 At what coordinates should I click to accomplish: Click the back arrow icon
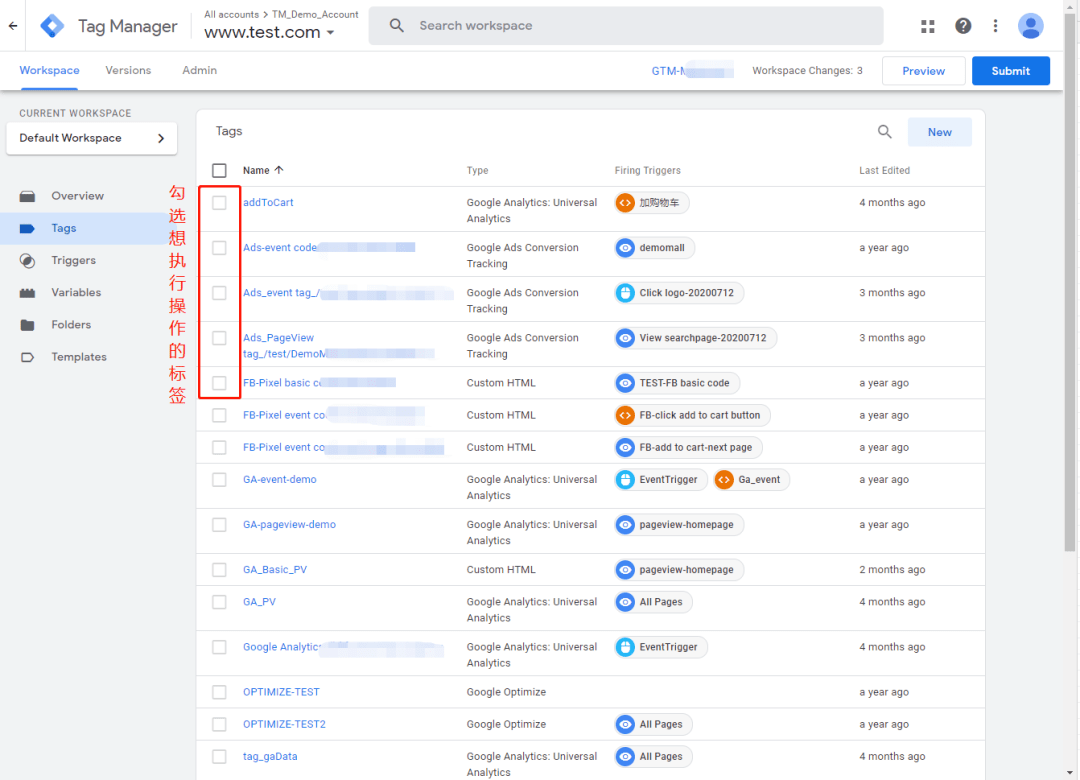(x=13, y=26)
